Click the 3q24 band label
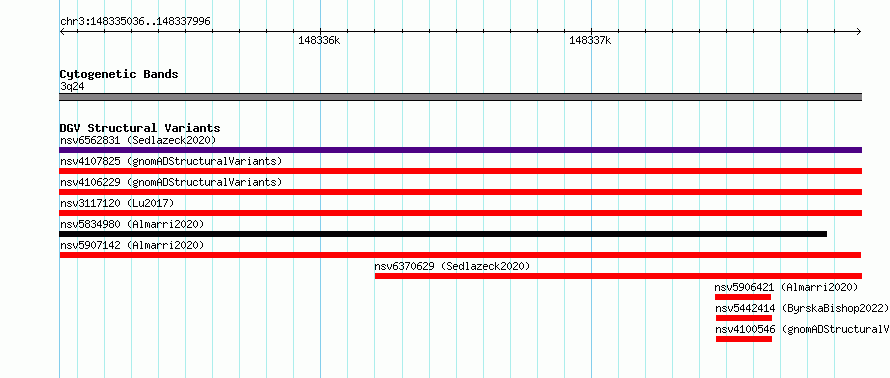Viewport: 890px width, 378px height. [x=72, y=87]
